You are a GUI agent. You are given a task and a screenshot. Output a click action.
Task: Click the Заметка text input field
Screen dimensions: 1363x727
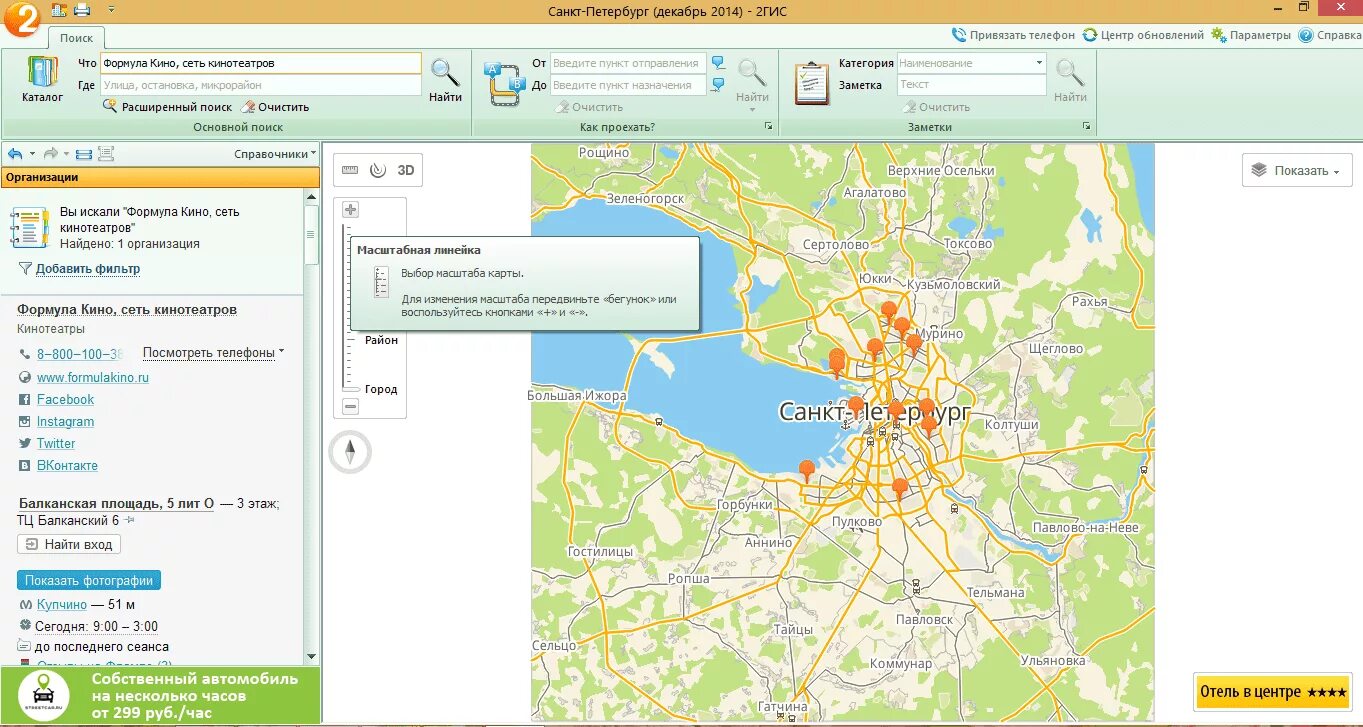tap(971, 85)
